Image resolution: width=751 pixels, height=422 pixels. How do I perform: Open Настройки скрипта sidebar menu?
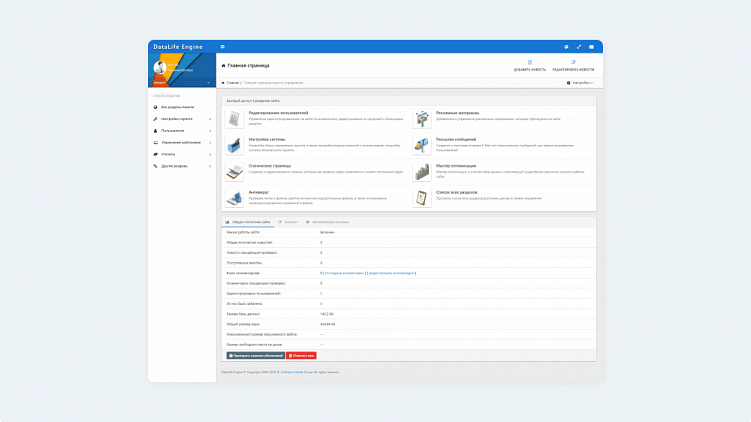tap(177, 119)
